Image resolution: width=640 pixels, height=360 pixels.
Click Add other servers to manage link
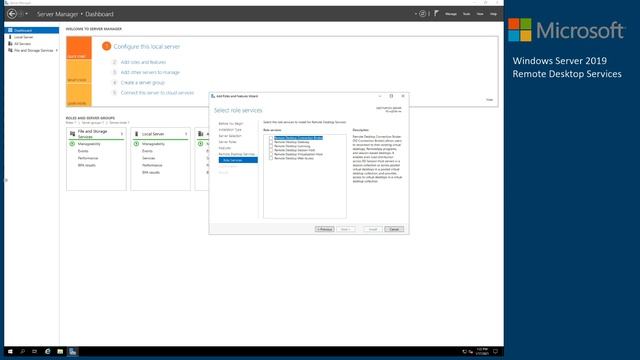(x=150, y=72)
